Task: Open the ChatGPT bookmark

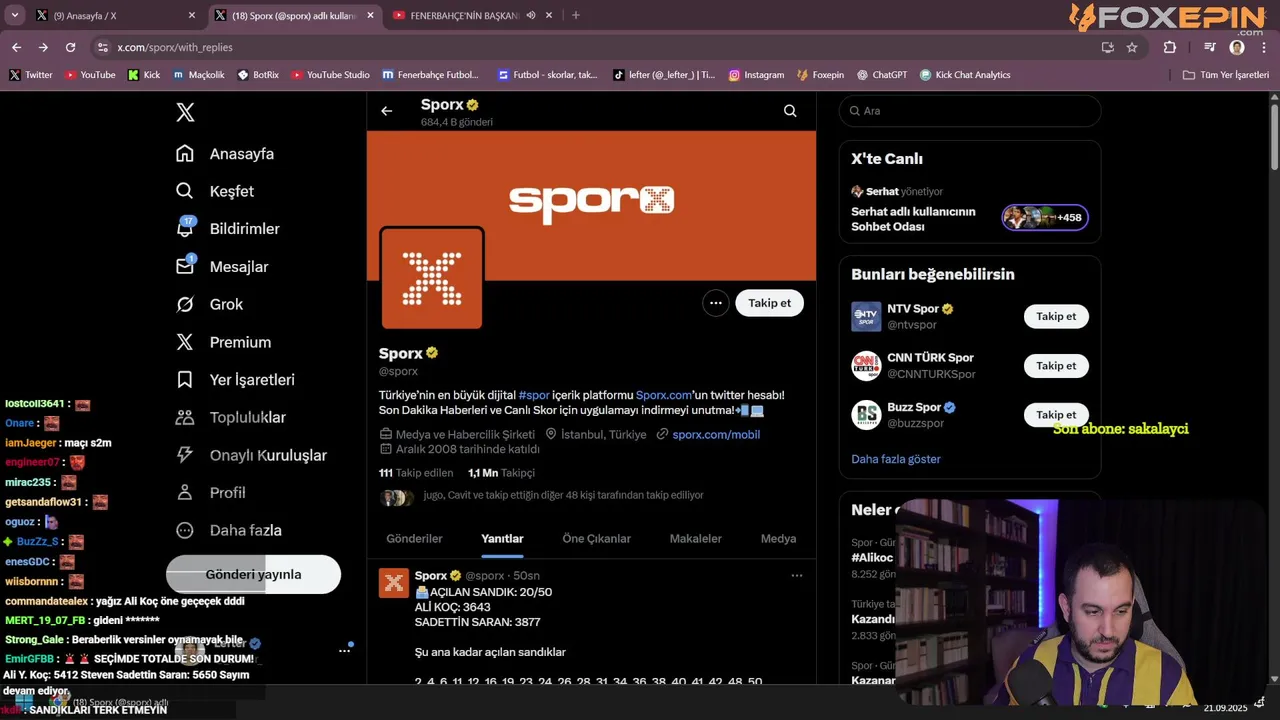Action: 881,75
